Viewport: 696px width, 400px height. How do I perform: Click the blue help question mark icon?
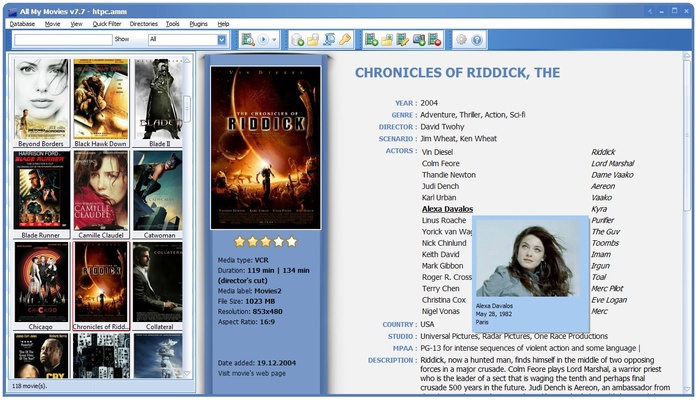(x=478, y=40)
